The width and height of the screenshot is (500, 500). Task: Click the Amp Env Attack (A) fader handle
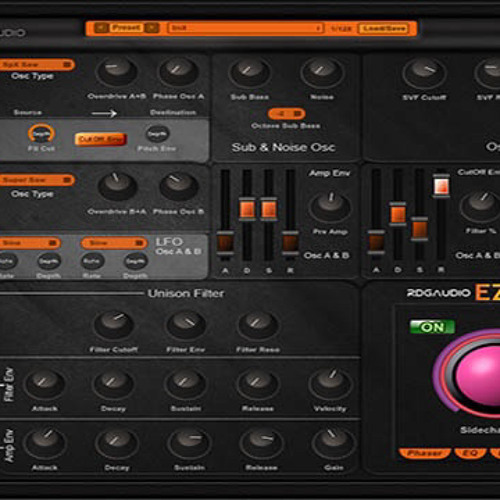(x=225, y=243)
